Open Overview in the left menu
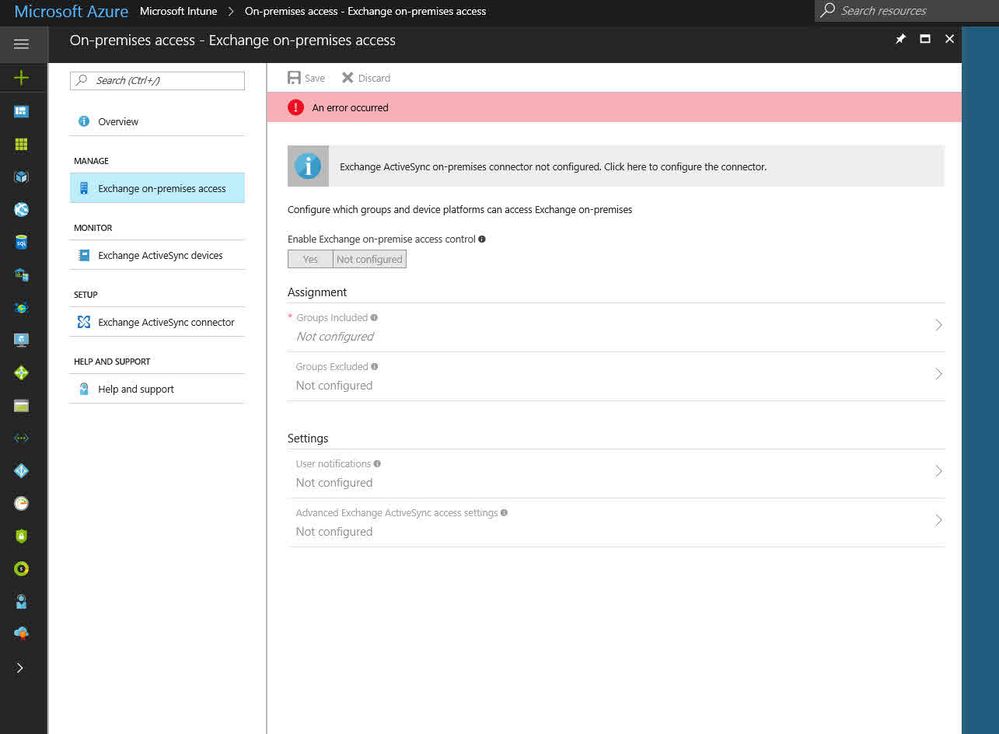999x734 pixels. [x=157, y=122]
